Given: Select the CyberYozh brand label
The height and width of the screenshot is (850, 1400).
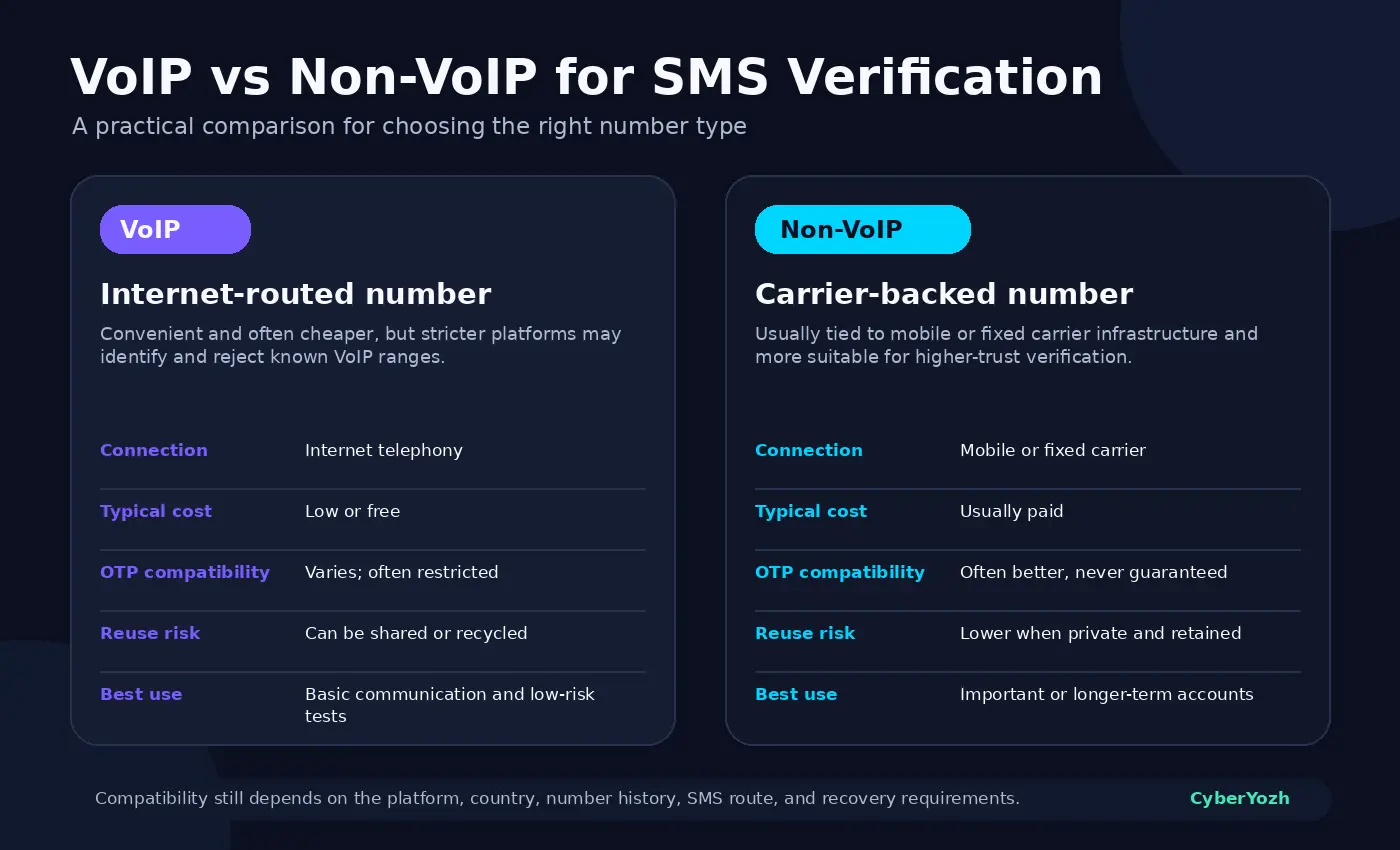Looking at the screenshot, I should tap(1239, 798).
